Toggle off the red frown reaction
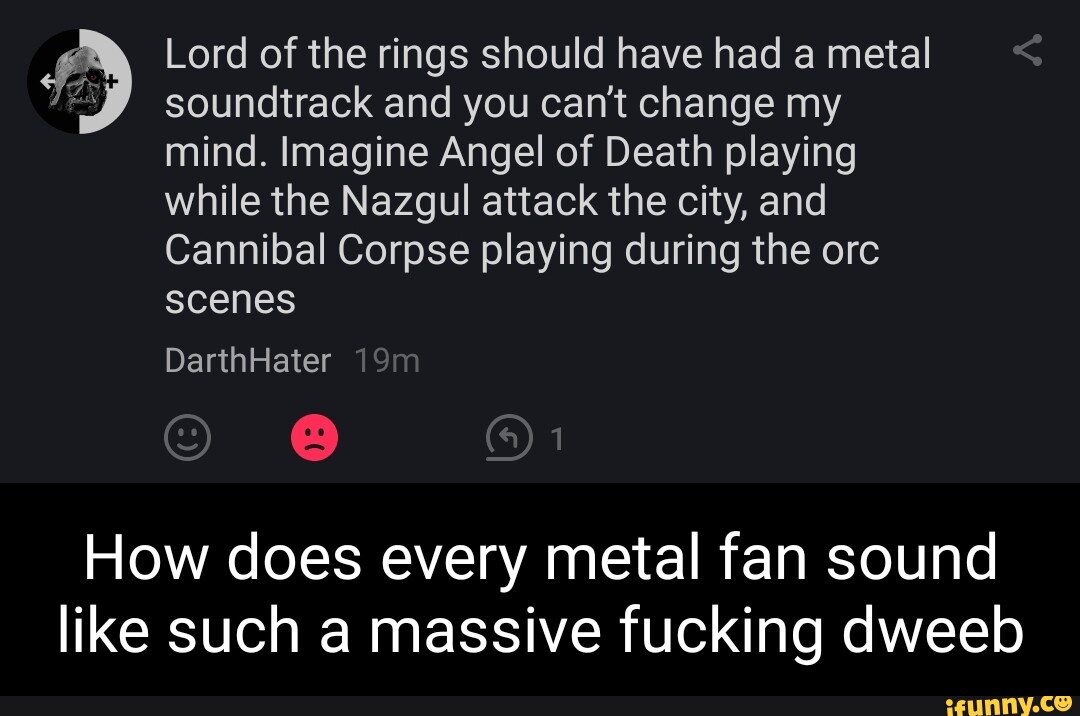Viewport: 1080px width, 716px height. 314,438
